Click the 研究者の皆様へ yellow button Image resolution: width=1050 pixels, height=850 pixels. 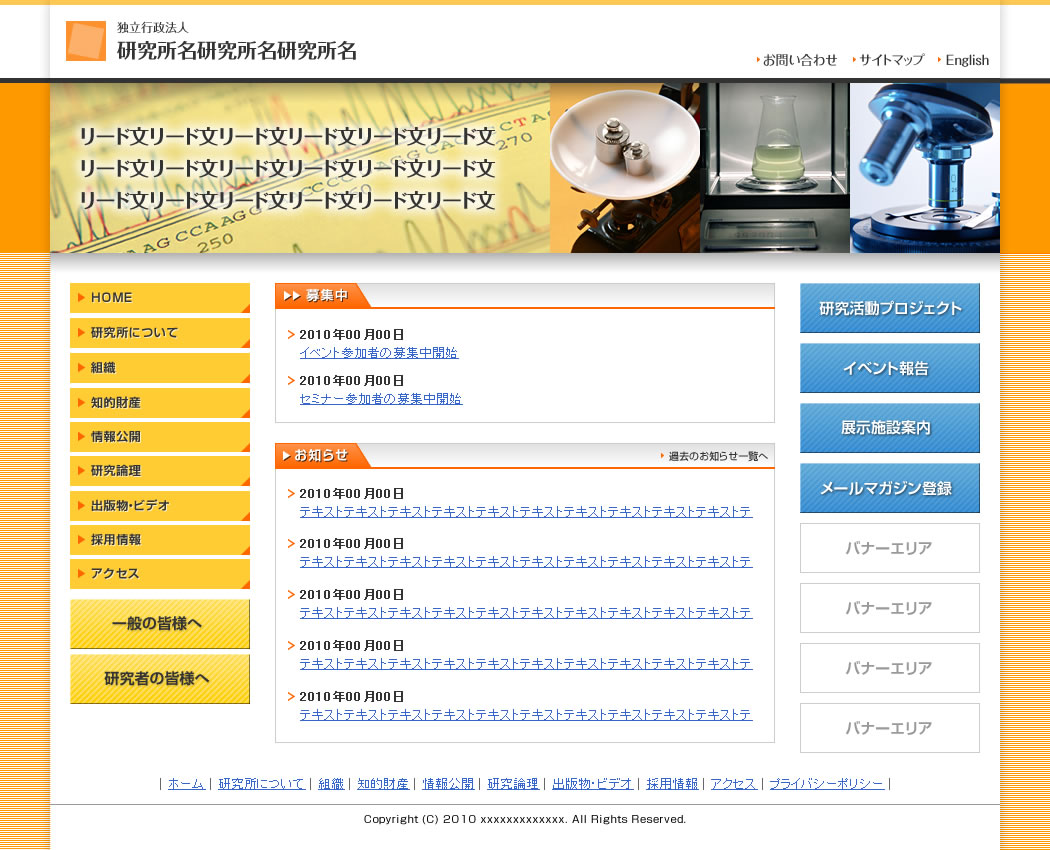click(160, 679)
